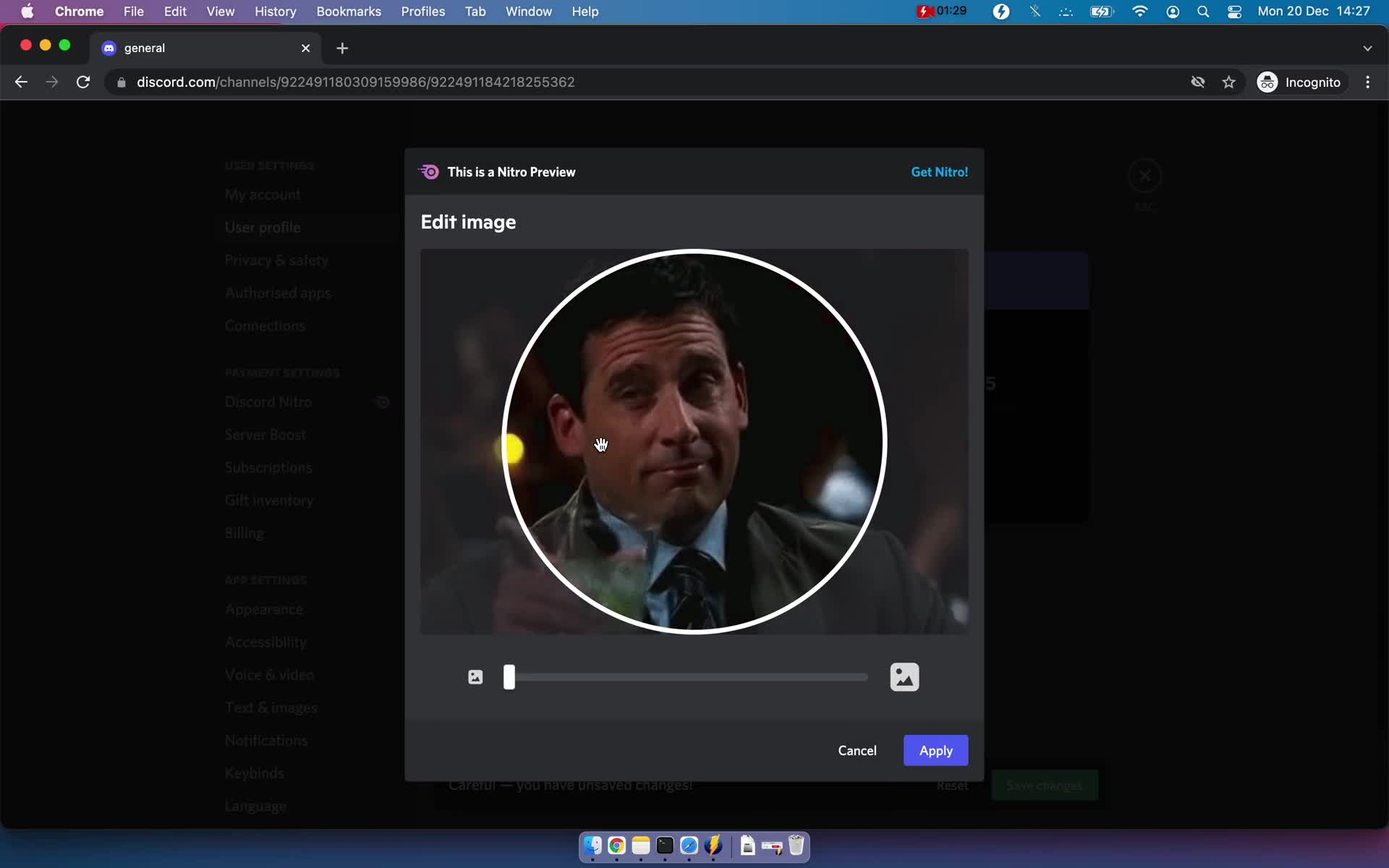Click the Nitro preview icon
Viewport: 1389px width, 868px height.
pyautogui.click(x=430, y=172)
